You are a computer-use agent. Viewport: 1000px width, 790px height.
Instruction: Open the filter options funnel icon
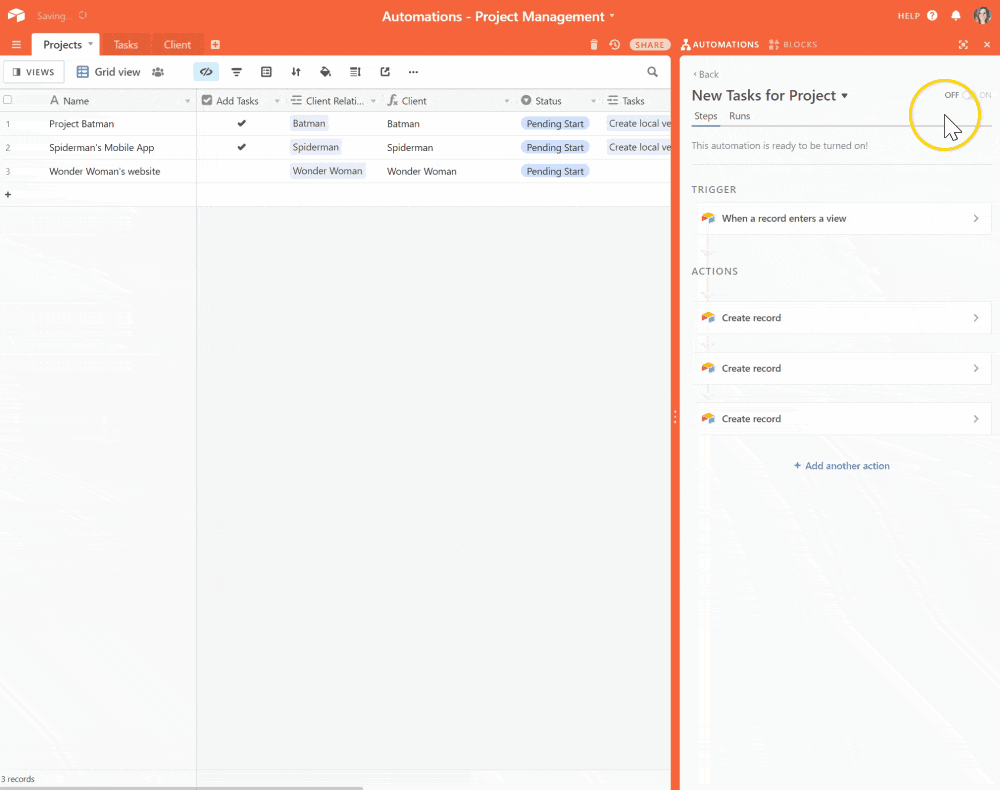[x=236, y=71]
